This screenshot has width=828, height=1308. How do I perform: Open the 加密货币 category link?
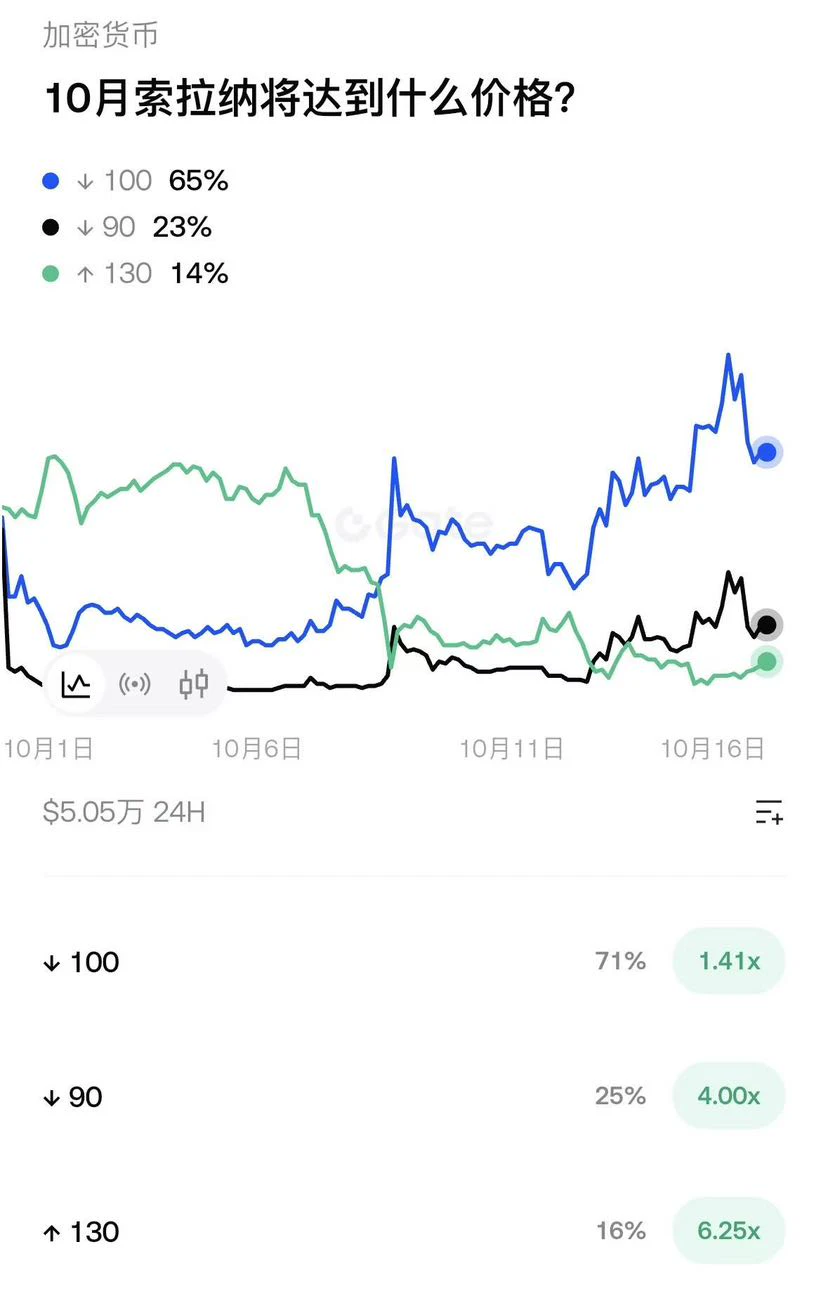(x=100, y=35)
